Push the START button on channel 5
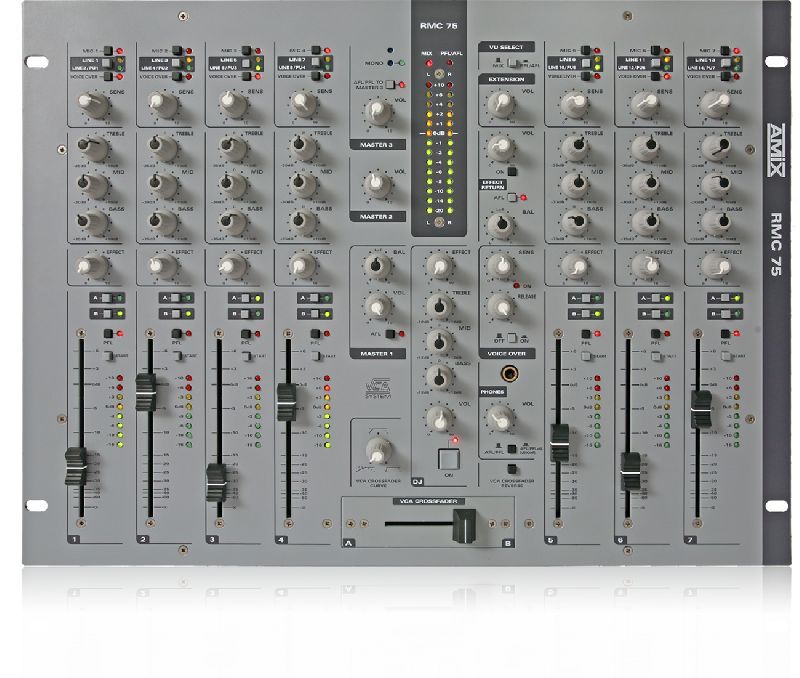The image size is (800, 678). click(x=586, y=356)
